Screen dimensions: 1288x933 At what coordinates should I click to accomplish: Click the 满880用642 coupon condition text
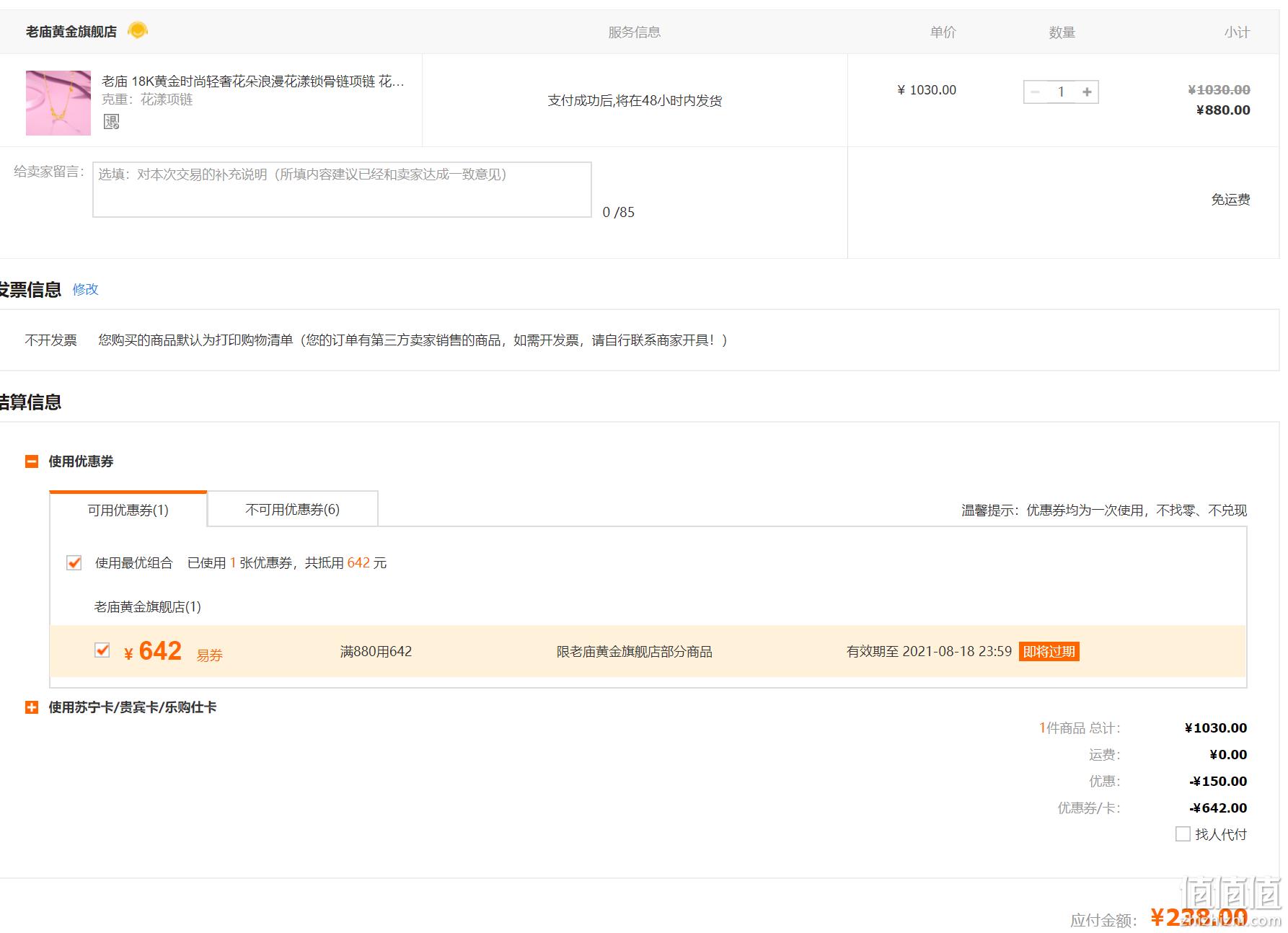coord(376,652)
